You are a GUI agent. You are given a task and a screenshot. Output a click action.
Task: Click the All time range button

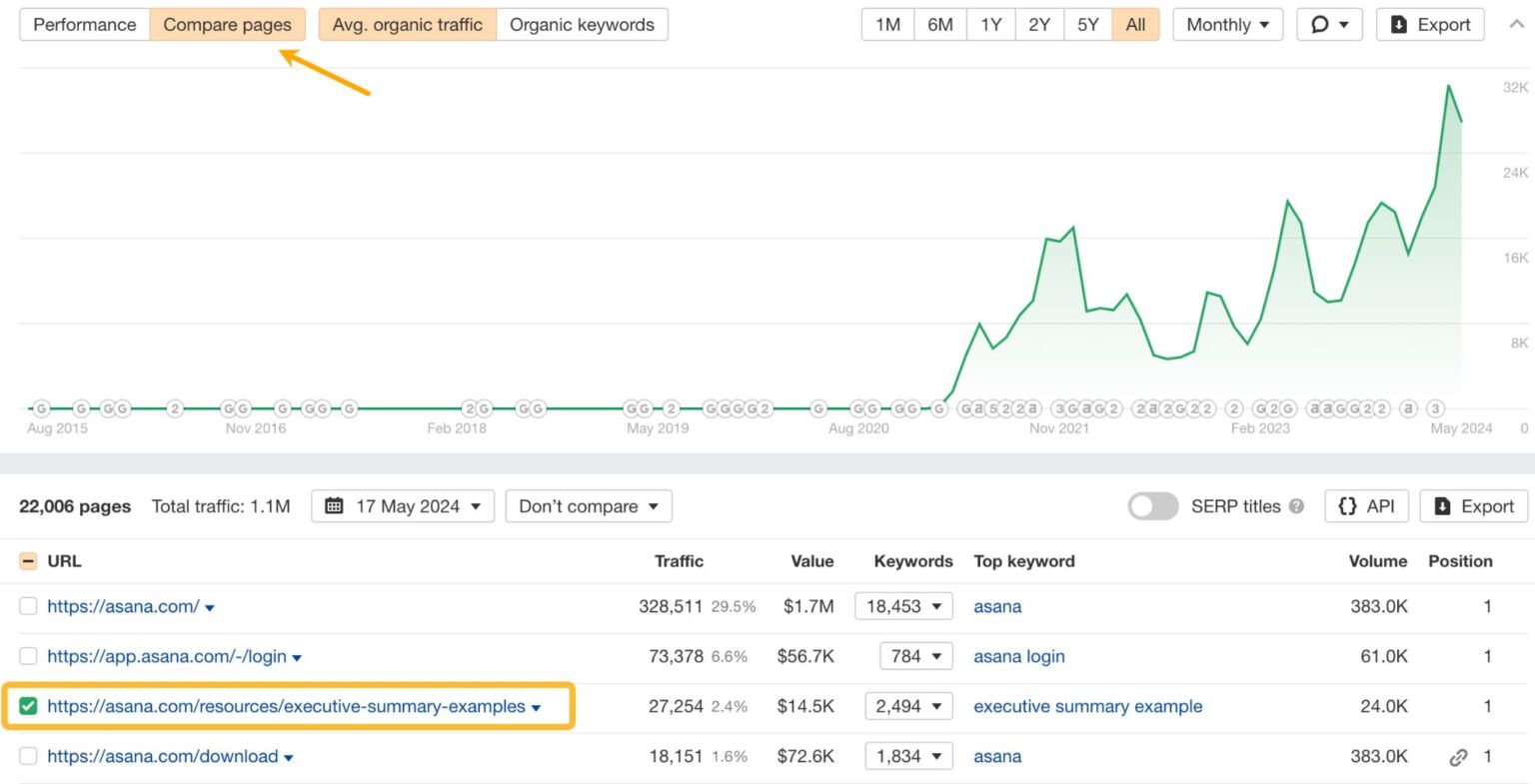point(1135,24)
